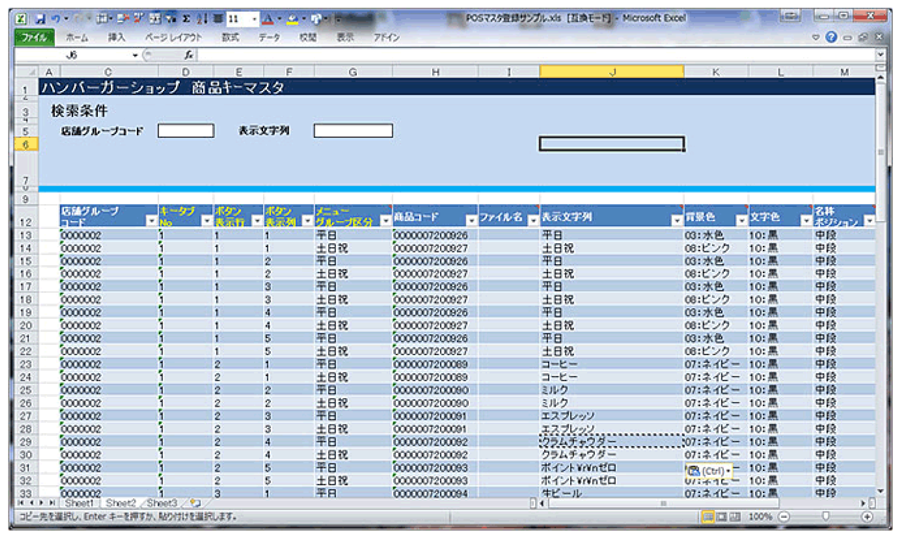Switch to Page Break Preview in status bar
The height and width of the screenshot is (541, 900).
pyautogui.click(x=736, y=517)
